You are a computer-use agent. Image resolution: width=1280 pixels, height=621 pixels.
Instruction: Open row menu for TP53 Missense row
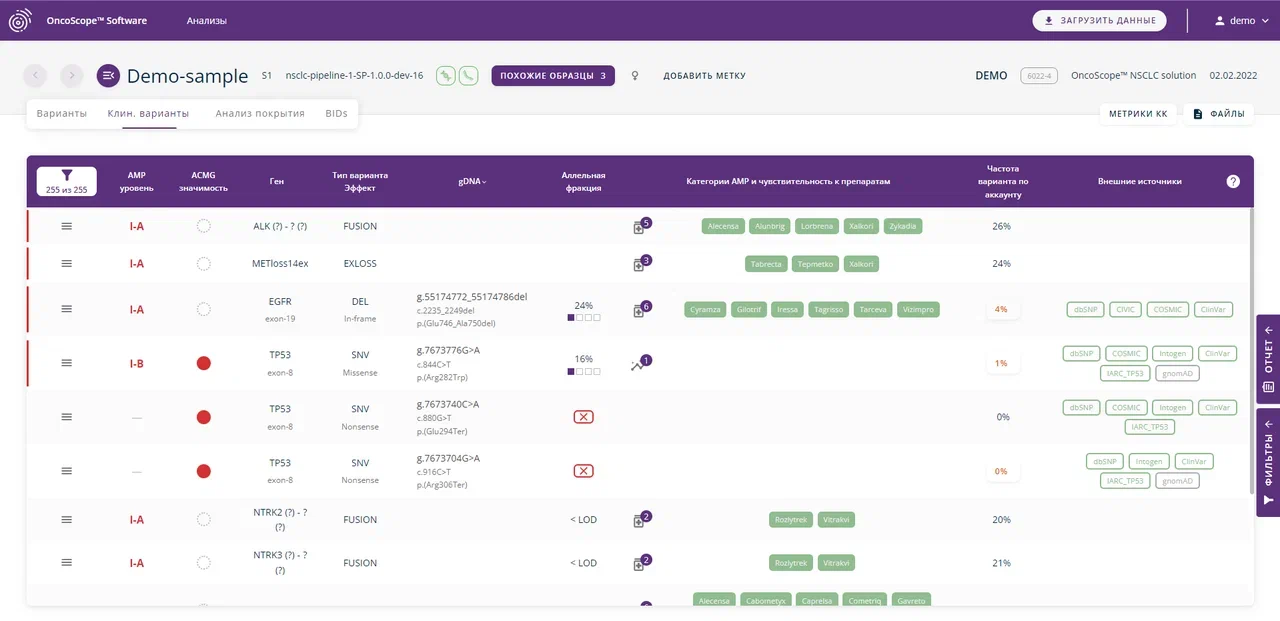coord(67,363)
